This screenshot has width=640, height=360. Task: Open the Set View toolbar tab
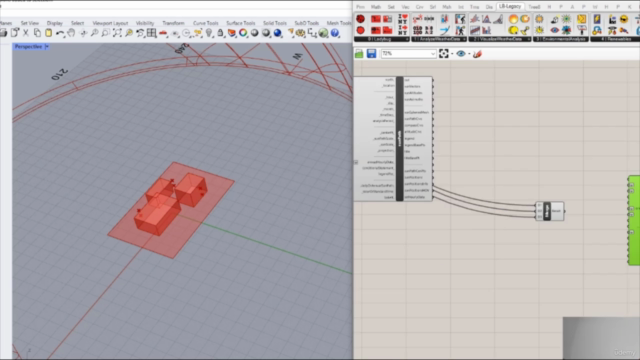coord(30,23)
